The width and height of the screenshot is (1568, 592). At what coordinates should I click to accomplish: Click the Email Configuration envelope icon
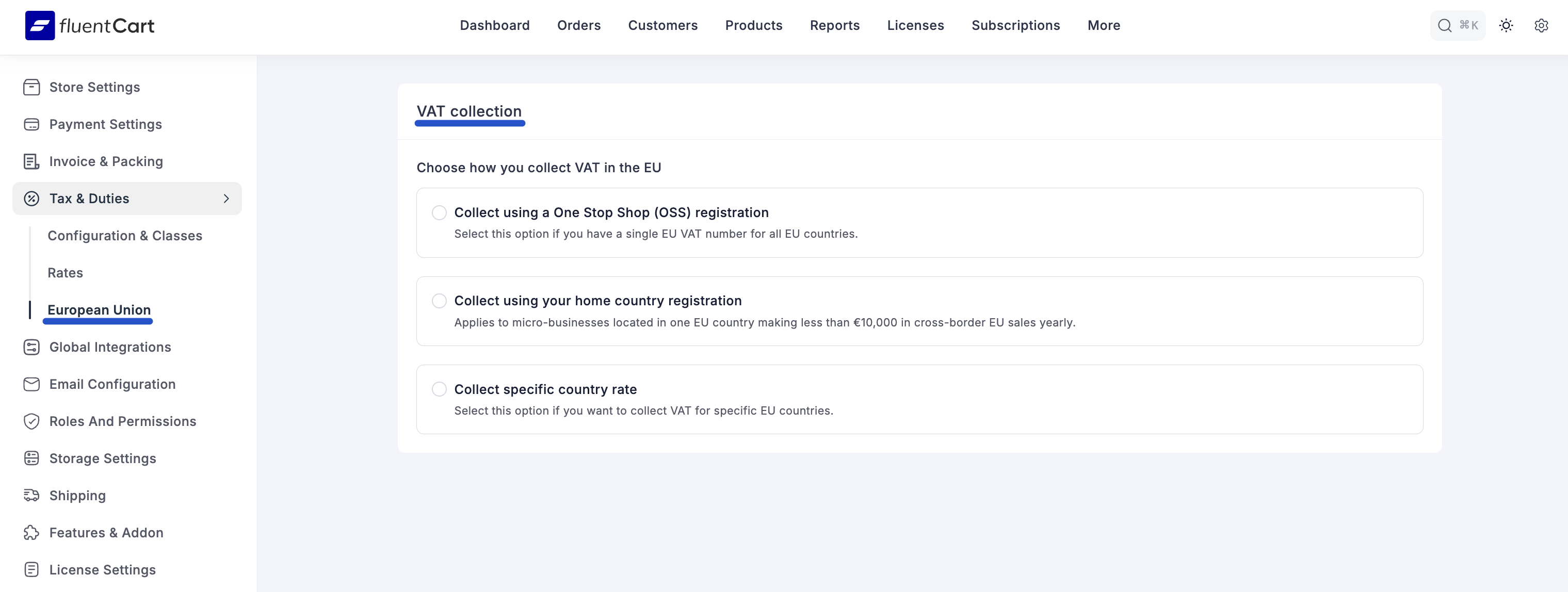[31, 384]
